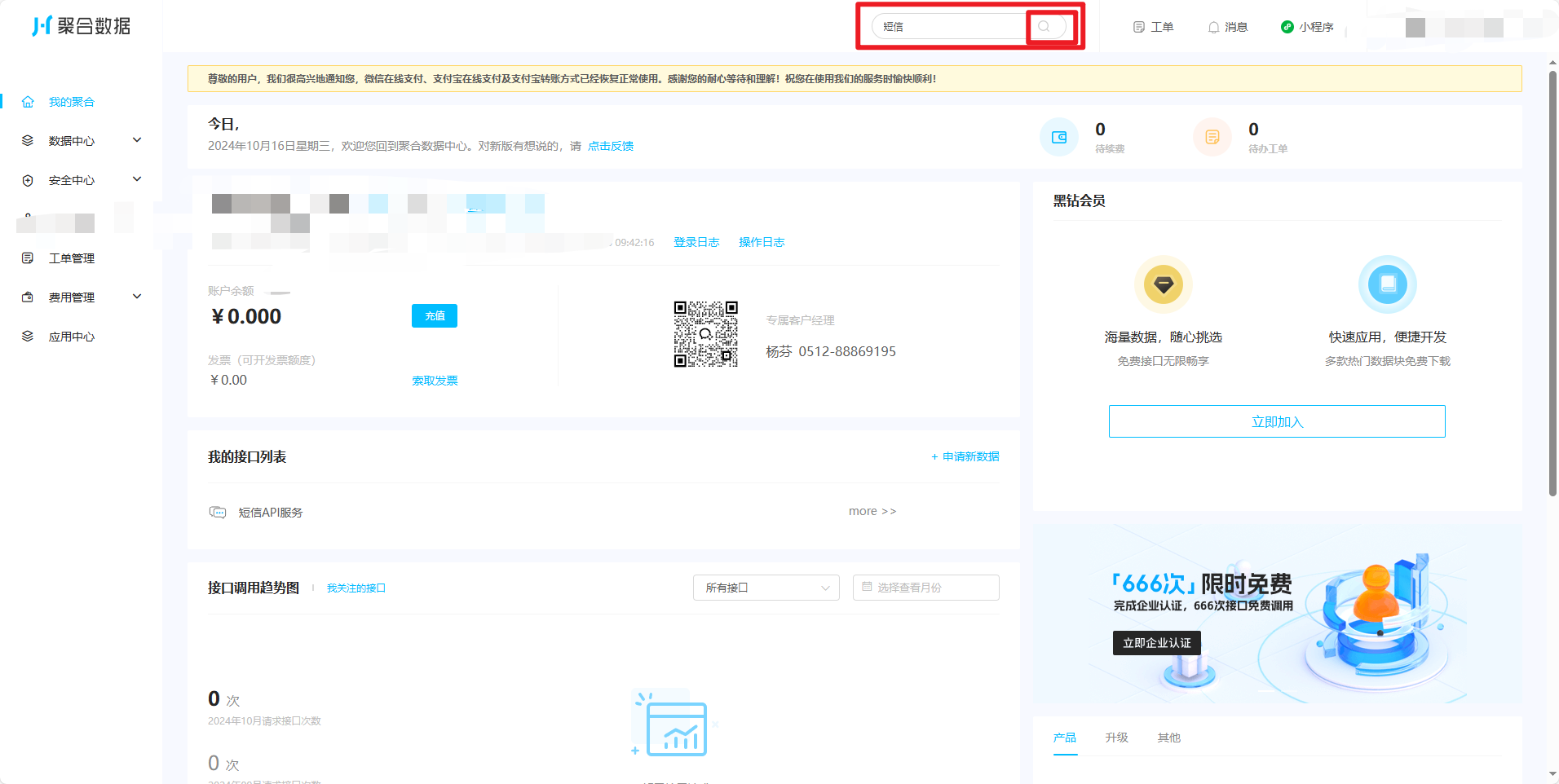Screen dimensions: 1559x784
Task: Click the search magnifier icon
Action: [1044, 26]
